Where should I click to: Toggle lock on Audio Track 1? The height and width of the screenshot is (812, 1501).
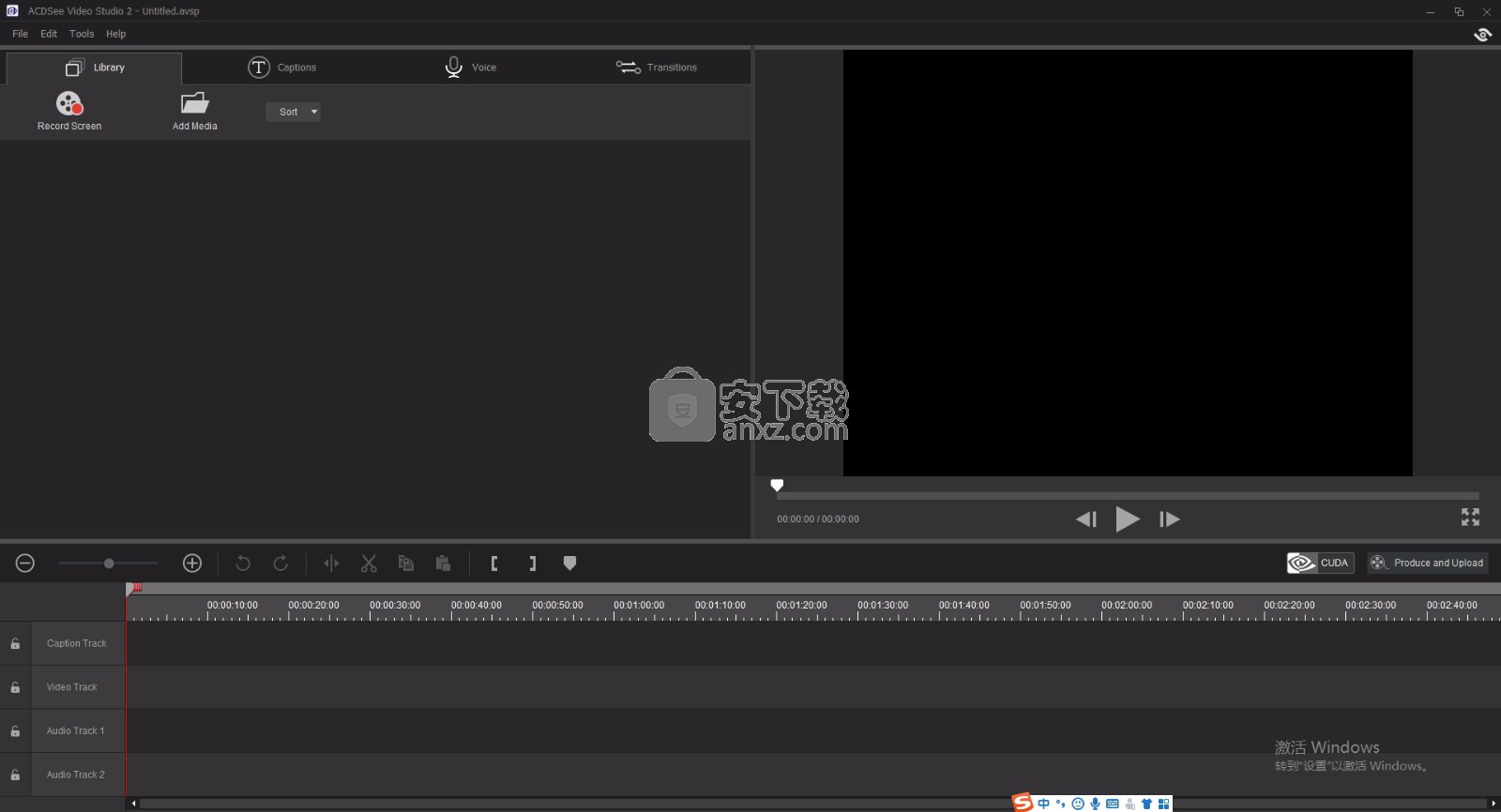point(15,730)
